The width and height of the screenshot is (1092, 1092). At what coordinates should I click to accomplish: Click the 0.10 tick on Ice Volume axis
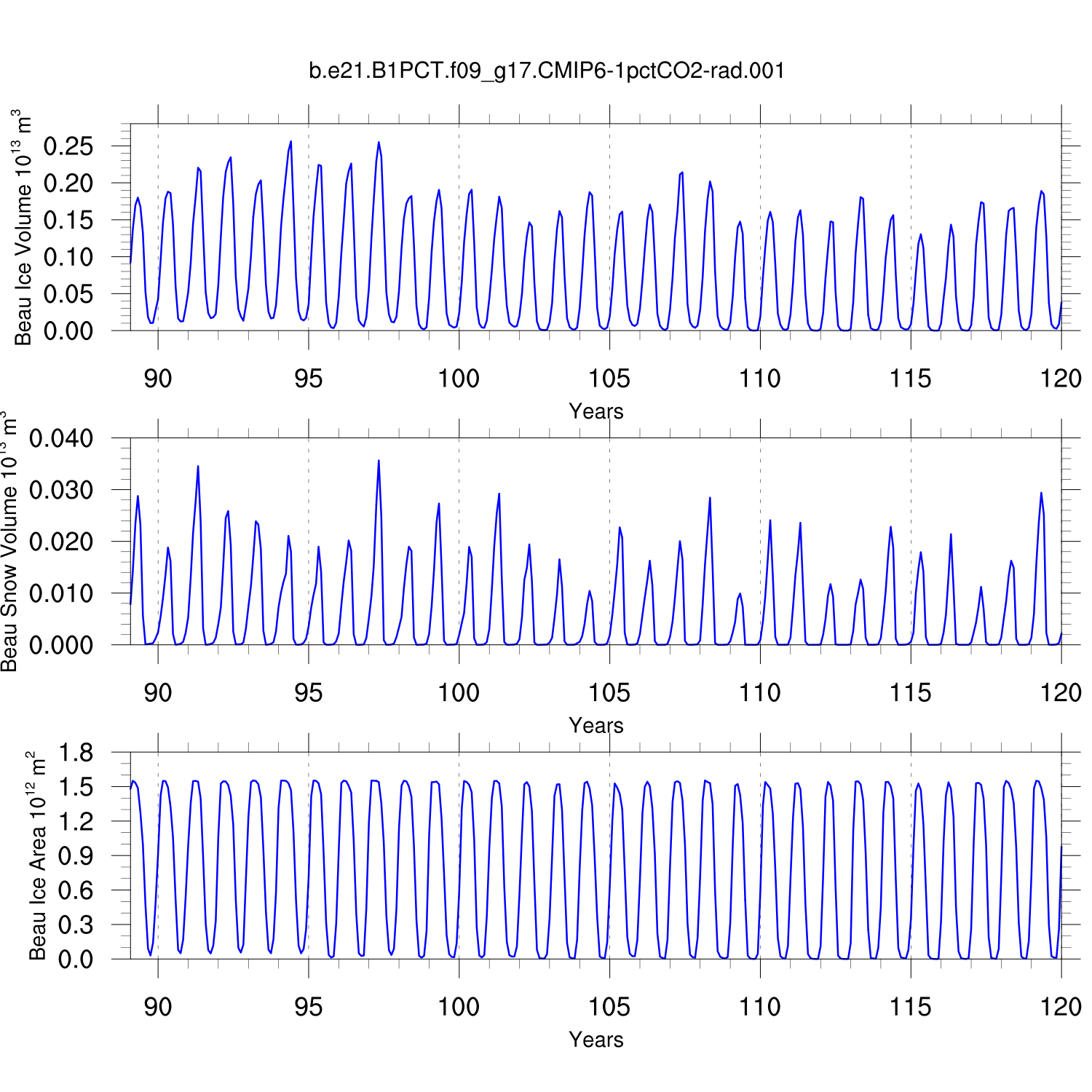click(68, 257)
